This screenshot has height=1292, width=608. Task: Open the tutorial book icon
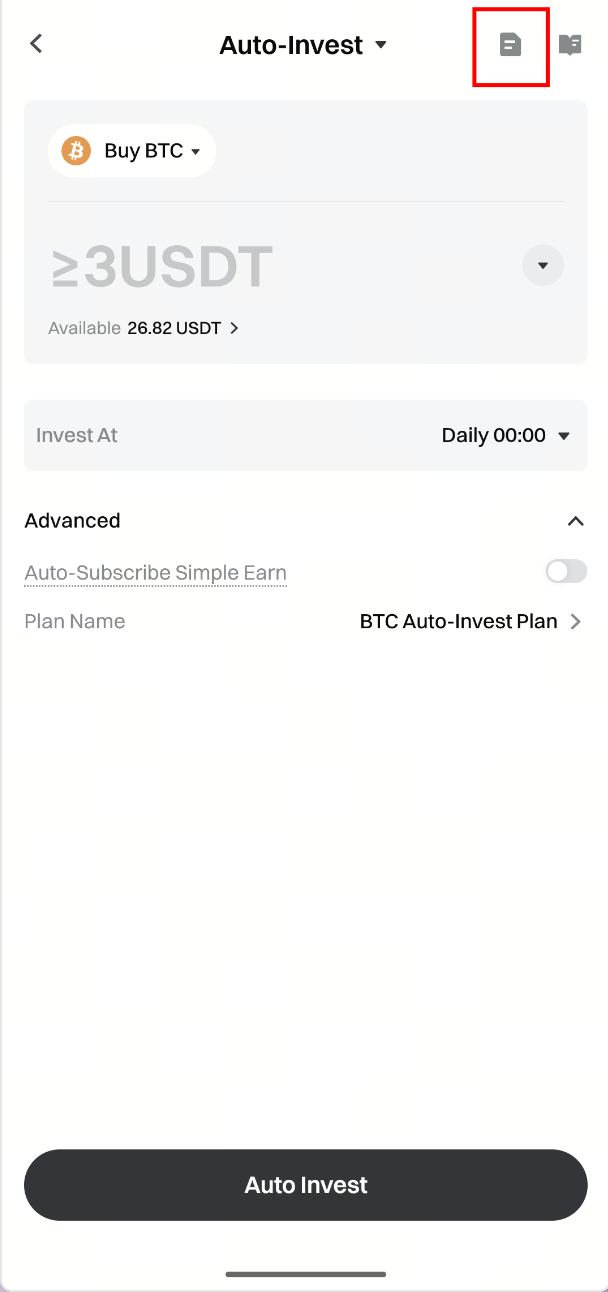(x=570, y=45)
